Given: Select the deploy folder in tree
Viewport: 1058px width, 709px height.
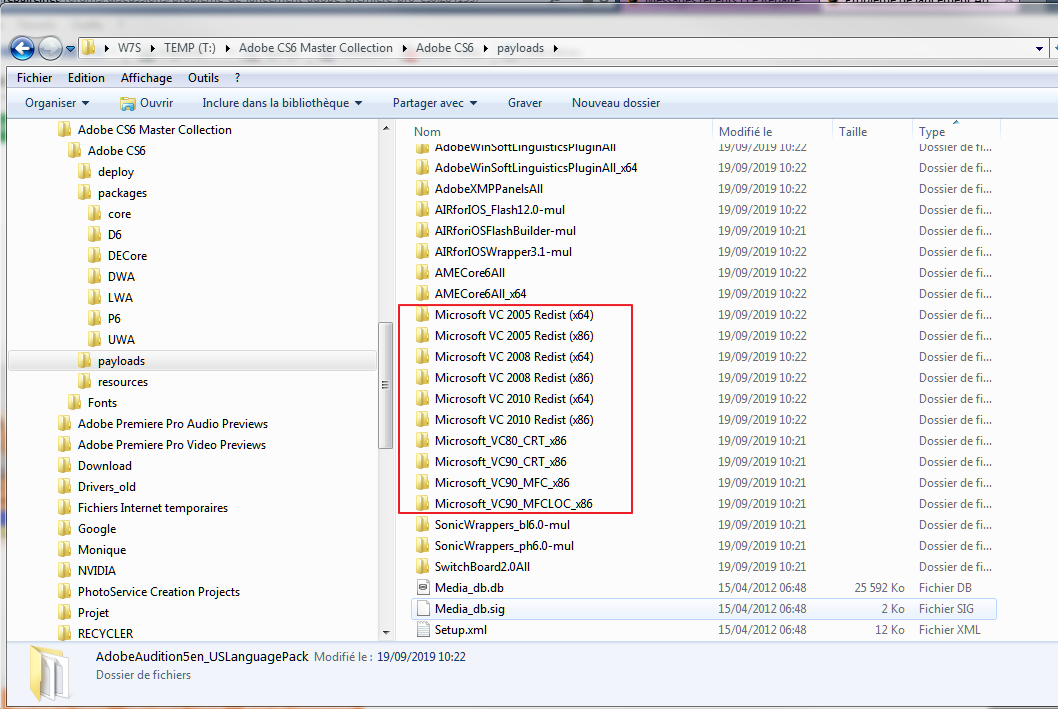Looking at the screenshot, I should coord(116,171).
